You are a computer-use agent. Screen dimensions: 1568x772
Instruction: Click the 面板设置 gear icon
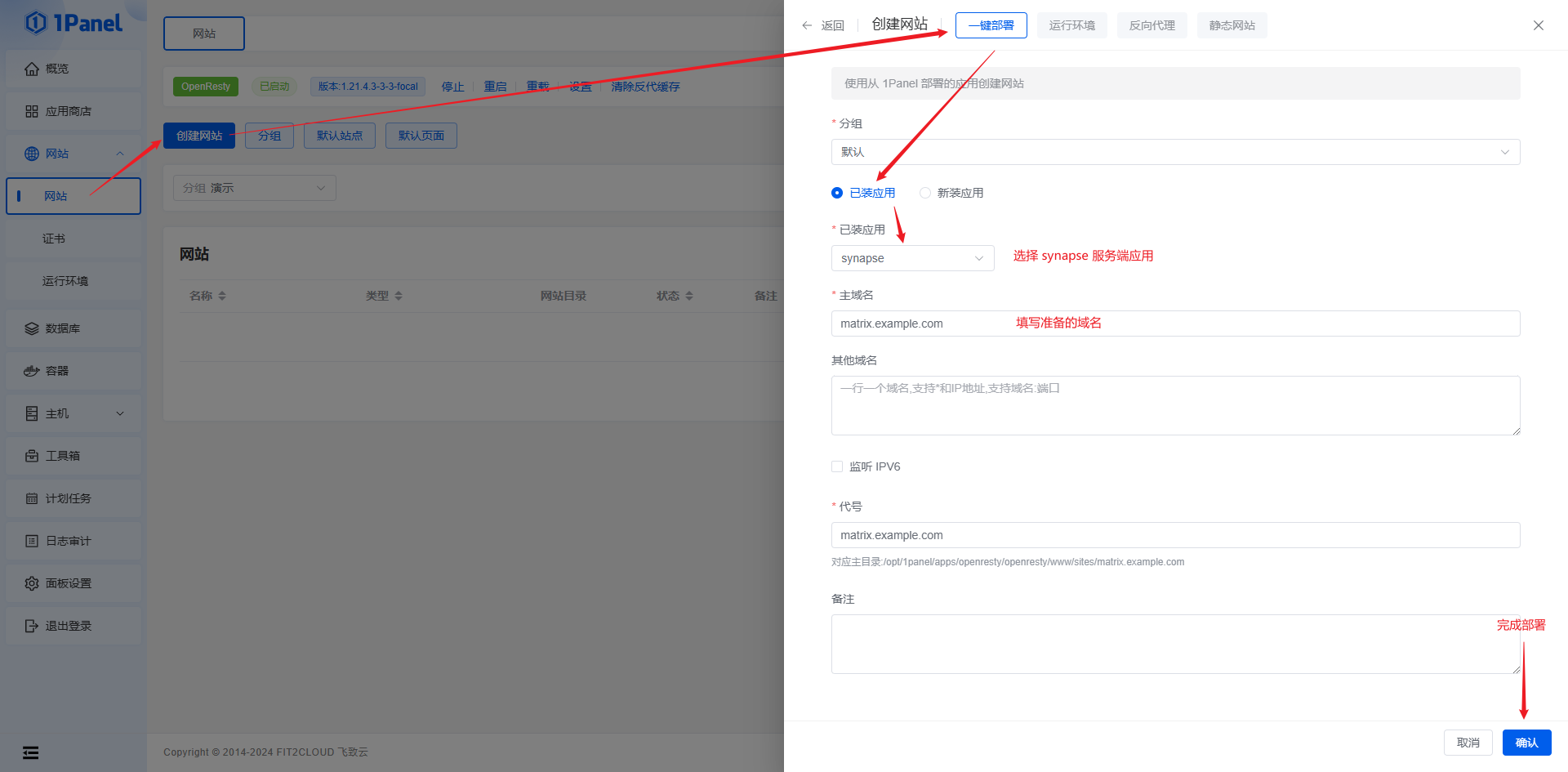pos(32,583)
